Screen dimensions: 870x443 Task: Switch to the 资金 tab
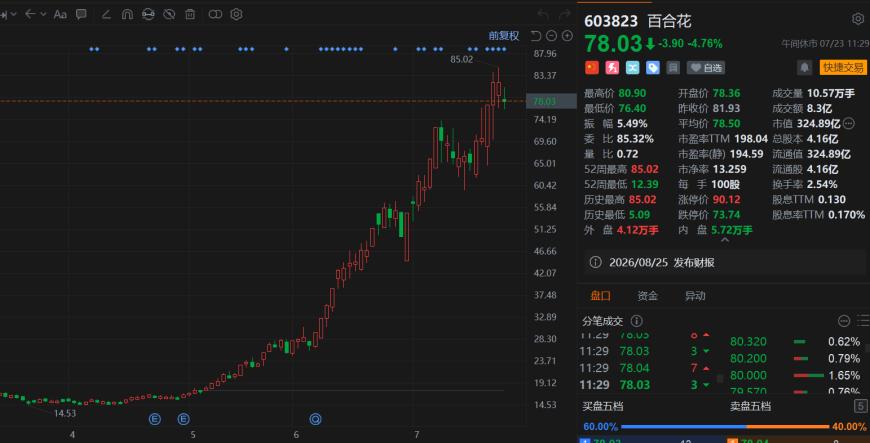pyautogui.click(x=648, y=296)
